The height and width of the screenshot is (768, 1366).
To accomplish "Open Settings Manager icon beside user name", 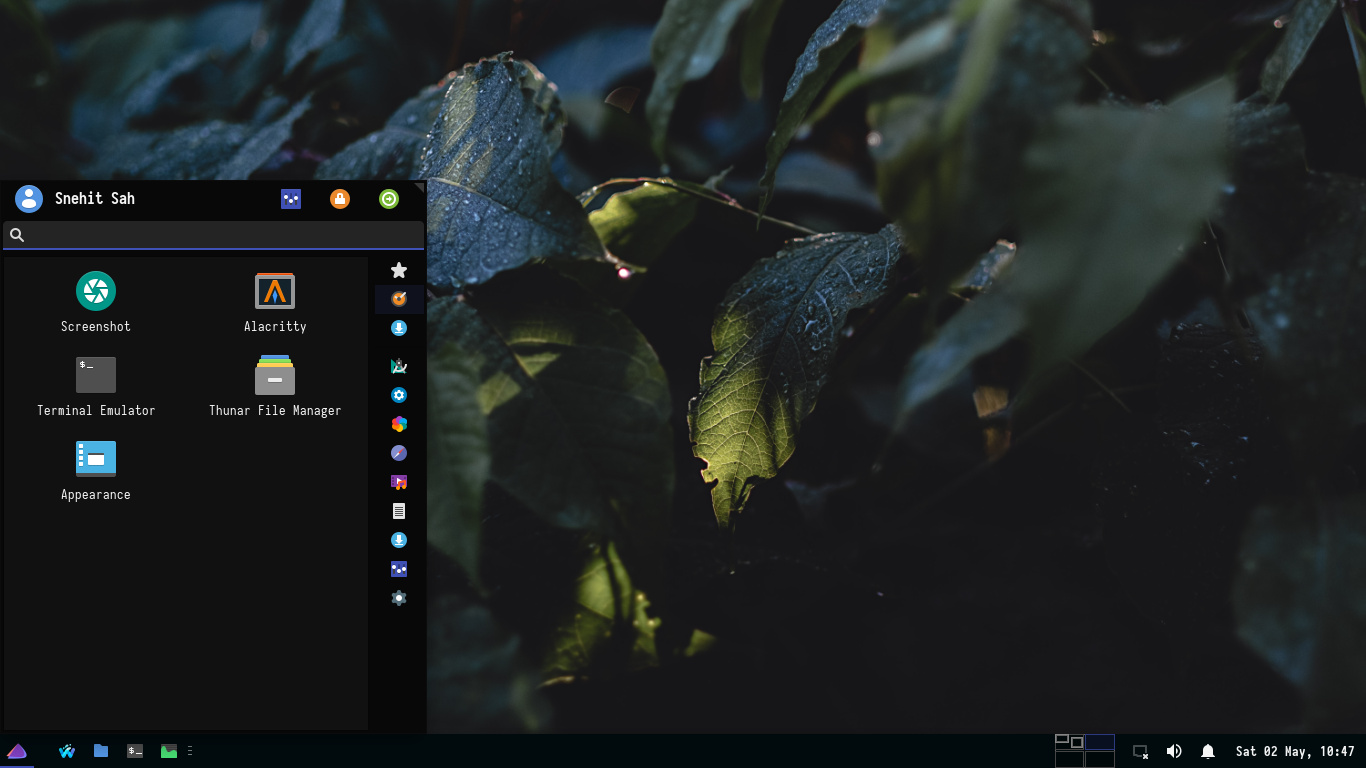I will (x=291, y=199).
